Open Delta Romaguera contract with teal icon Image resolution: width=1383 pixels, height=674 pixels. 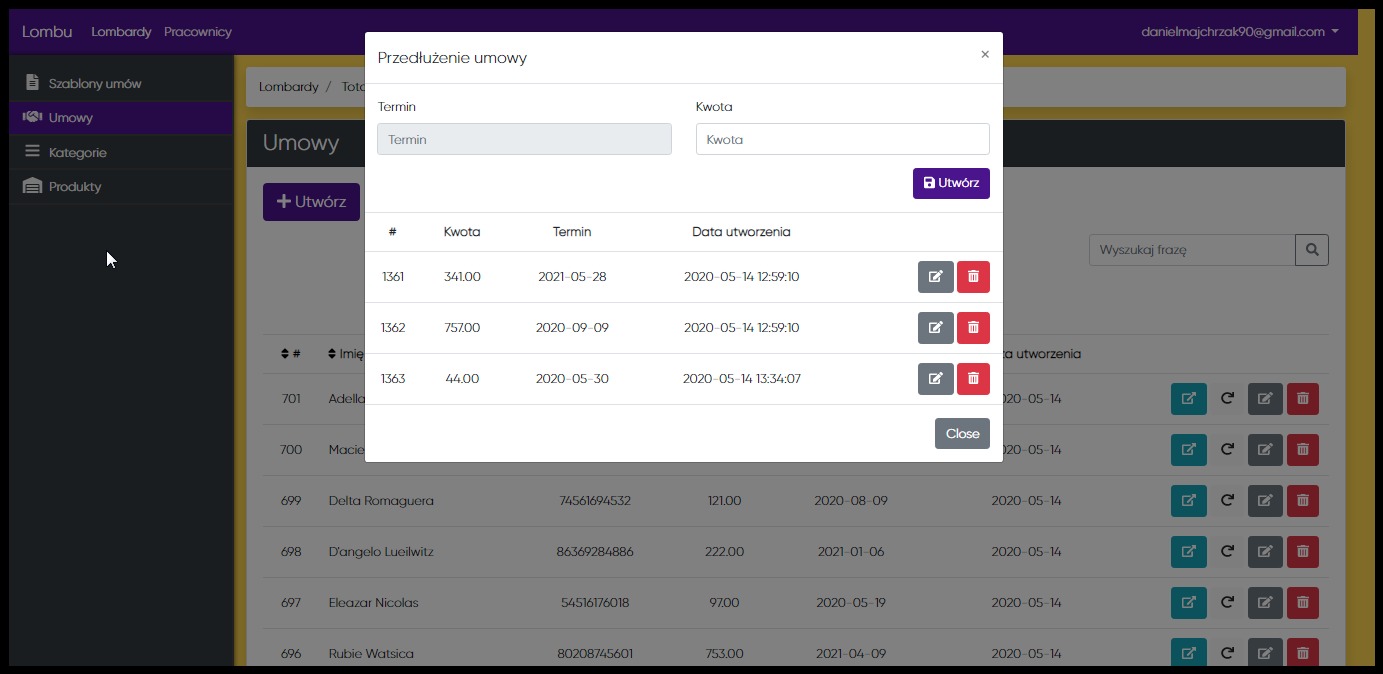tap(1188, 501)
